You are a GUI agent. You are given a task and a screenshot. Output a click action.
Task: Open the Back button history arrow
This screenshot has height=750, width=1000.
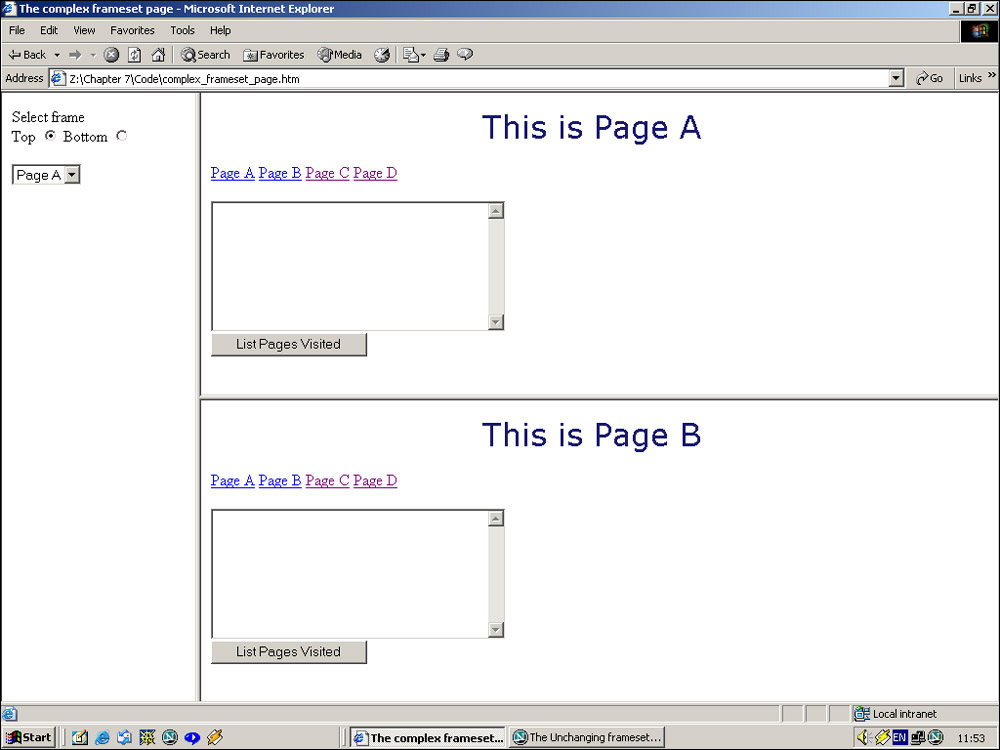57,55
